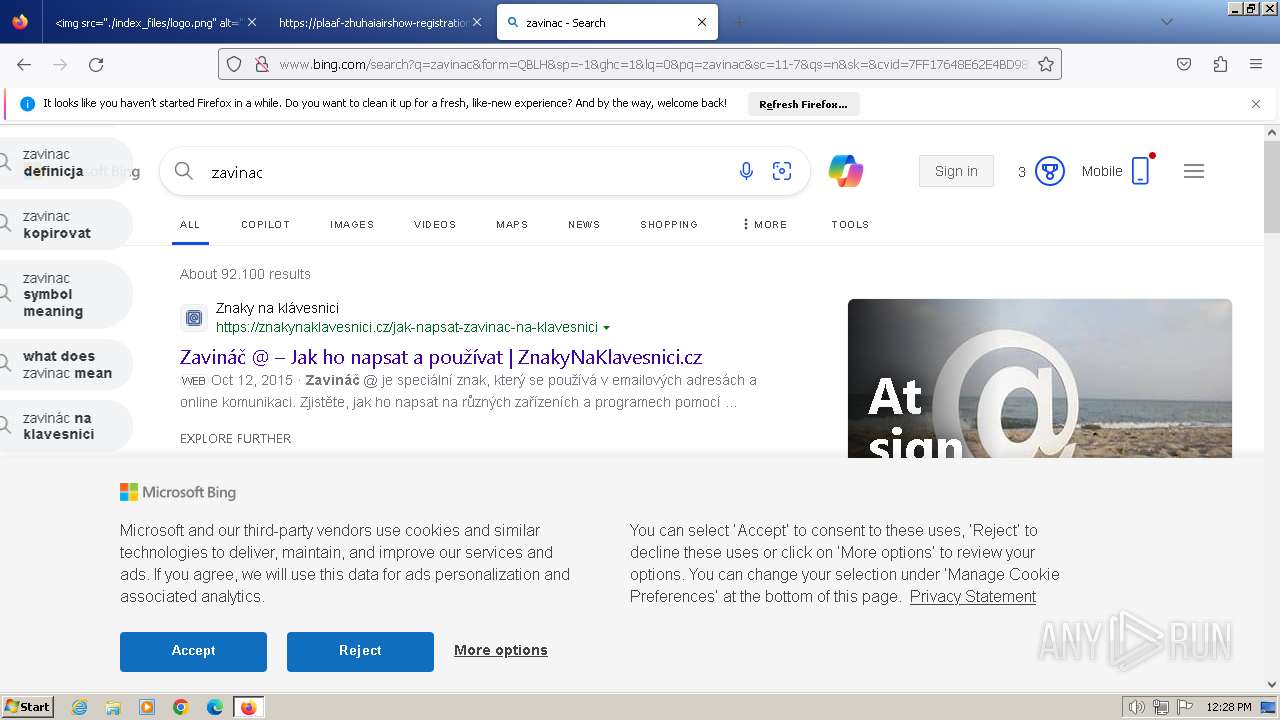
Task: Select suggestion zavináč na klavesnici
Action: 64,426
